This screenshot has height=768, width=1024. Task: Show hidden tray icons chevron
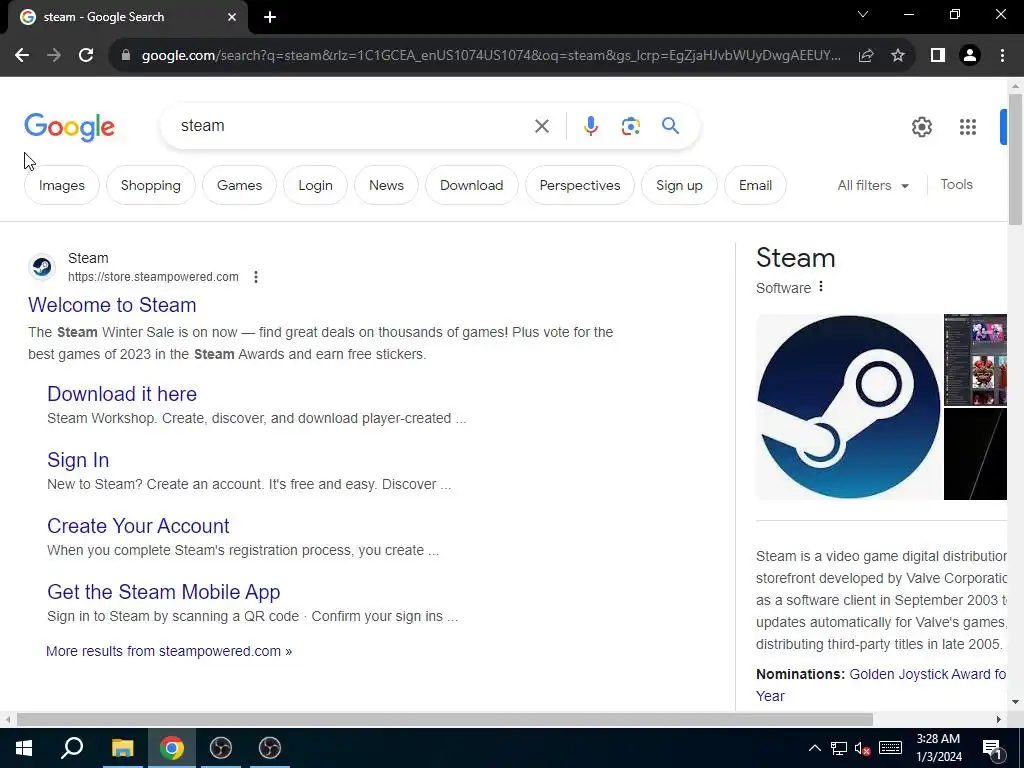coord(815,748)
